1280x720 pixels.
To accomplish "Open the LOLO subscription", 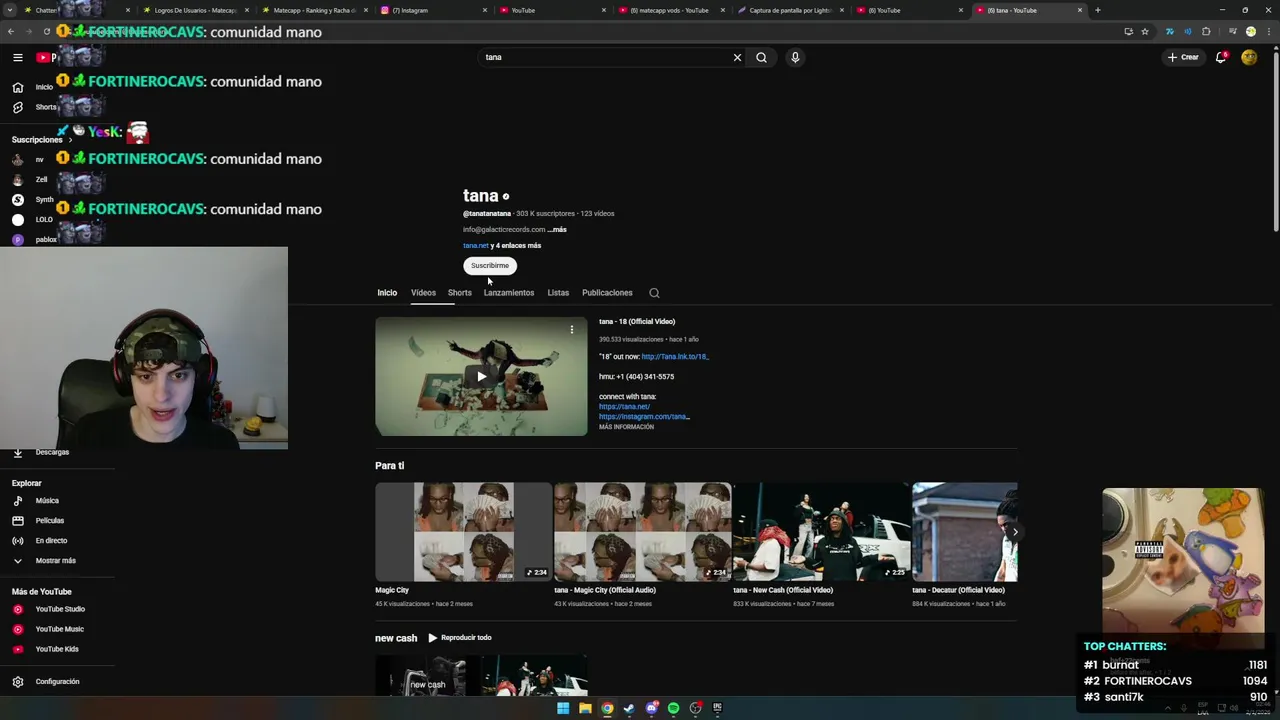I will point(32,220).
